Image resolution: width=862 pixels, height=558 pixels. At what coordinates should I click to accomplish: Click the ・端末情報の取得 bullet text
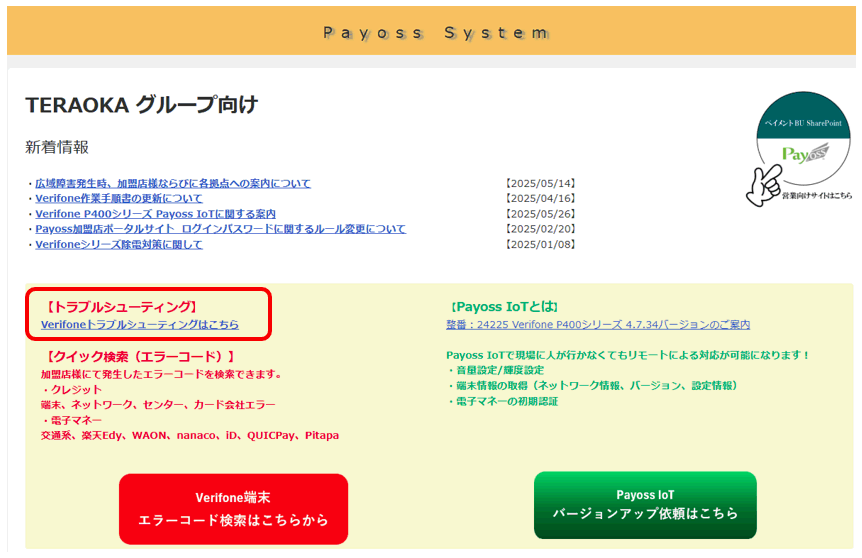(592, 386)
